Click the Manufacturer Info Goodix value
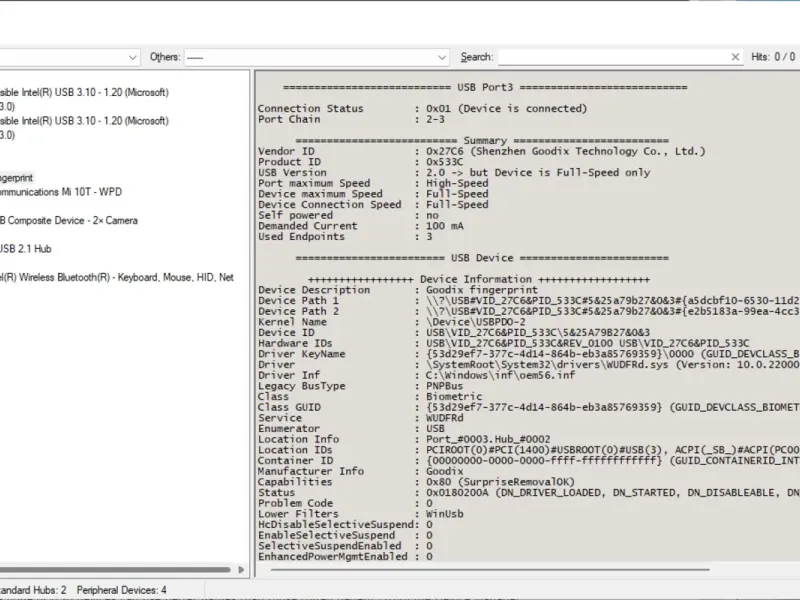The image size is (800, 600). [x=444, y=471]
